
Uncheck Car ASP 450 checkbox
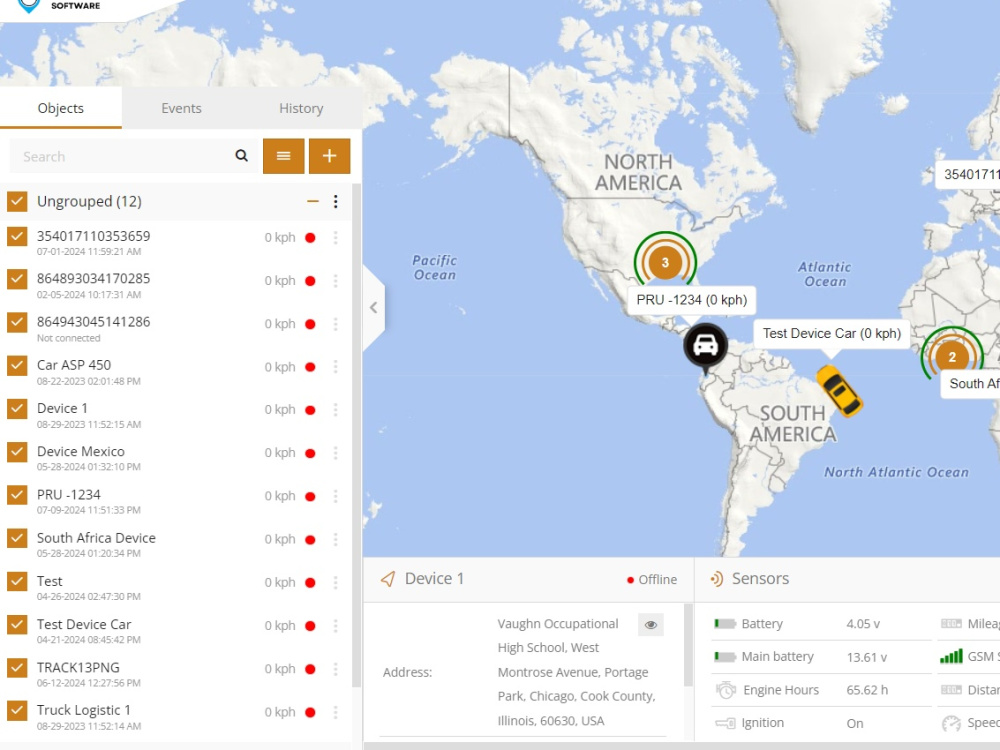click(17, 365)
